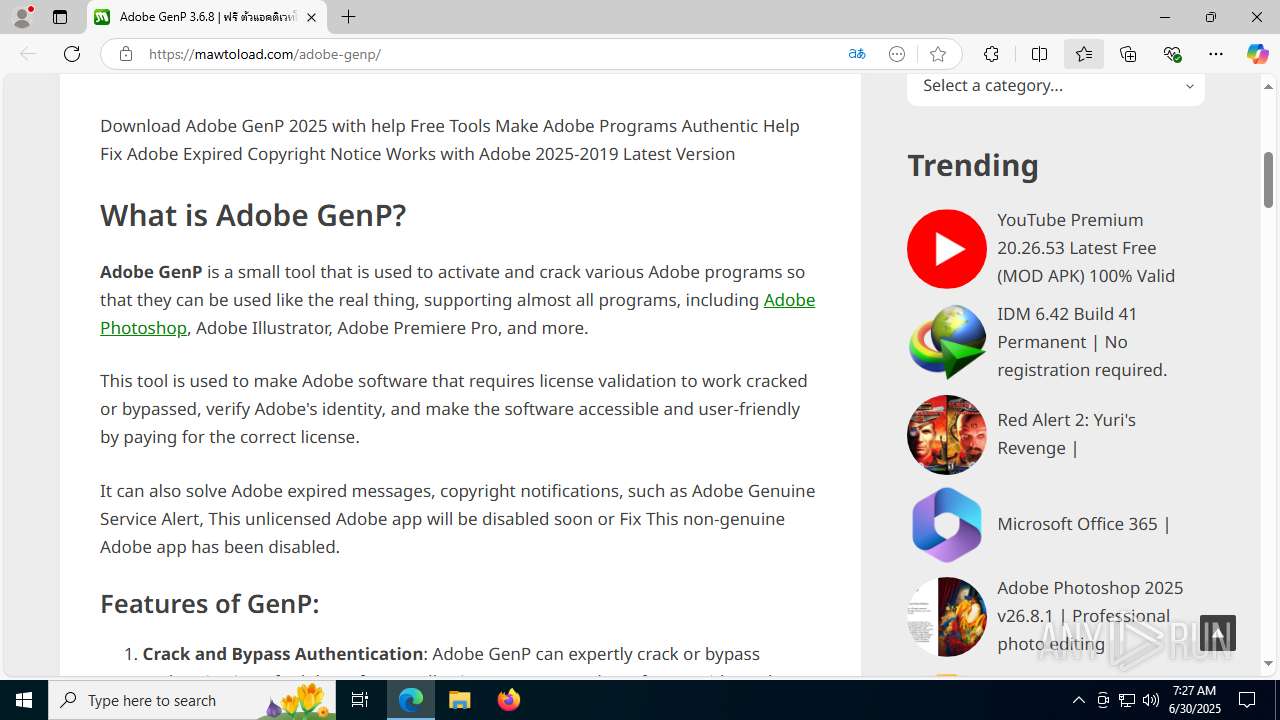Open Red Alert 2: Yuri's Revenge link
The image size is (1280, 720).
coord(1066,434)
